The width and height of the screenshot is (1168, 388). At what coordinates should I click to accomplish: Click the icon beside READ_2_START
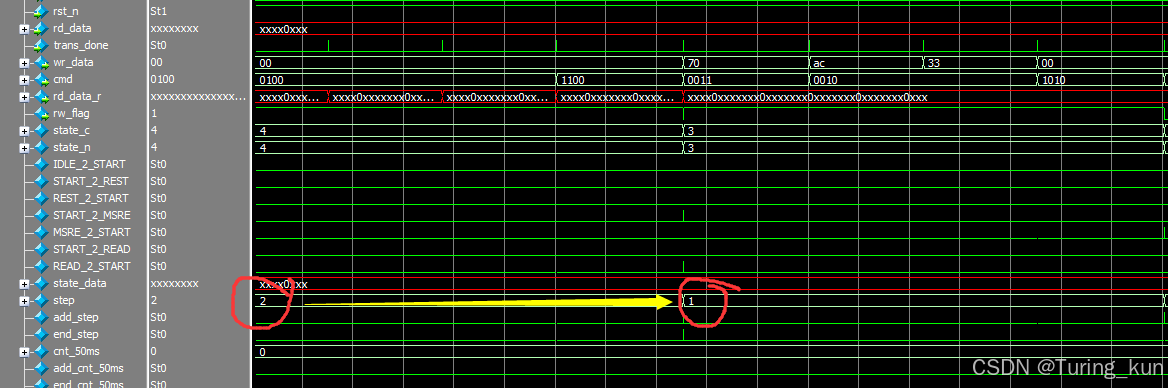coord(41,267)
